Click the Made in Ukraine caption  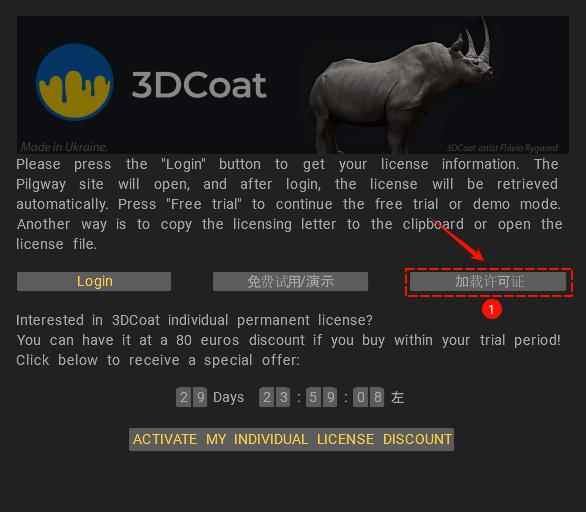tap(64, 147)
